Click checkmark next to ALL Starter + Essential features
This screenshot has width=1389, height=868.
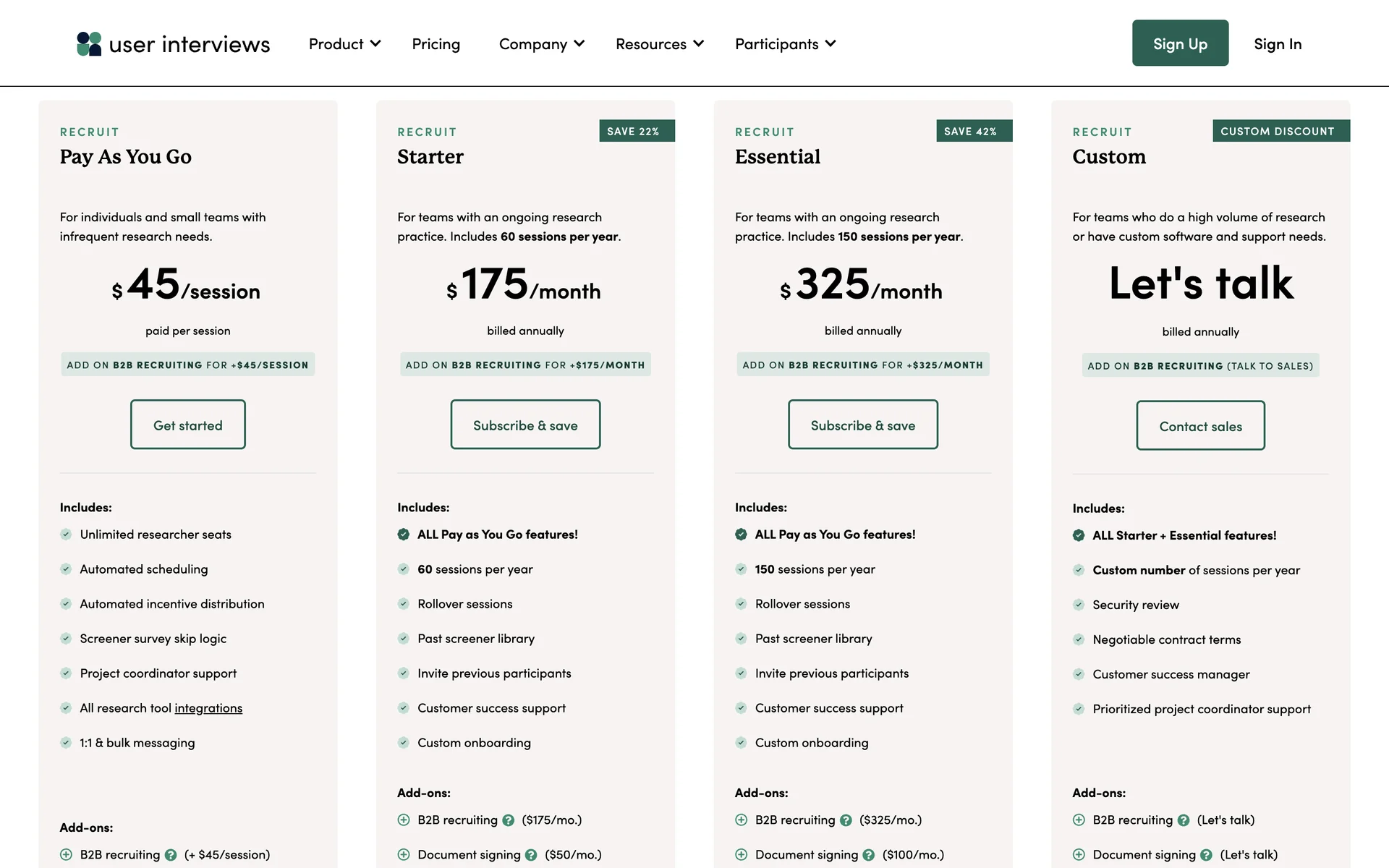[1079, 535]
